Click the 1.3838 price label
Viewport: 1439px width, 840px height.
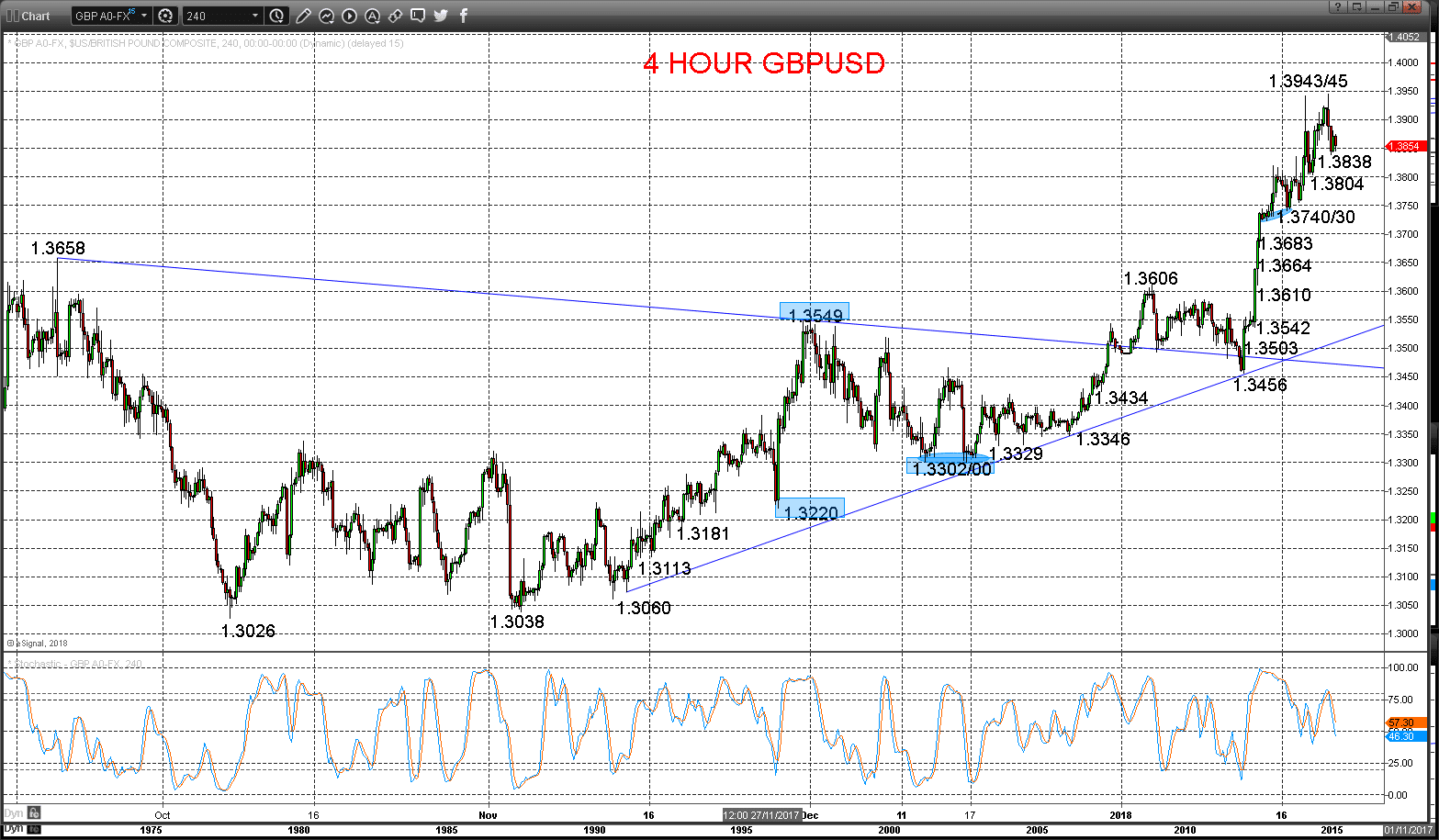pos(1344,162)
